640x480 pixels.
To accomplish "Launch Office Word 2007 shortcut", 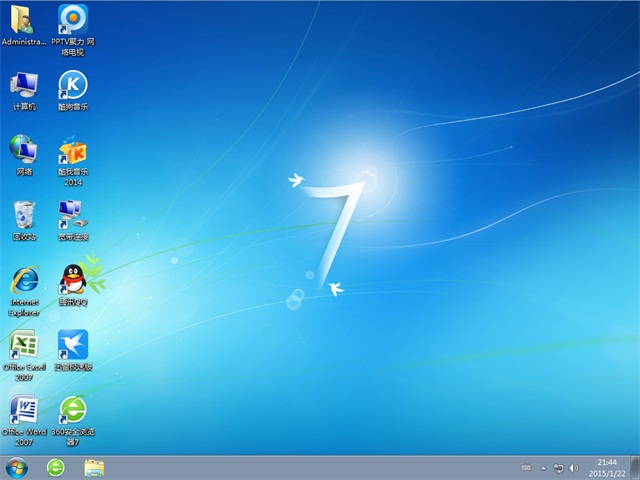I will point(23,410).
